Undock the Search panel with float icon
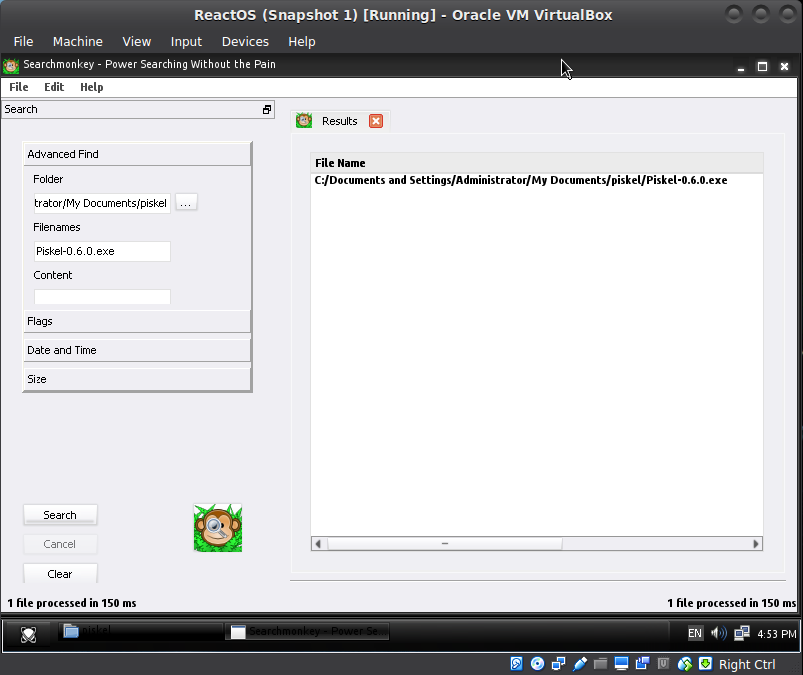Viewport: 803px width, 675px height. pos(267,110)
